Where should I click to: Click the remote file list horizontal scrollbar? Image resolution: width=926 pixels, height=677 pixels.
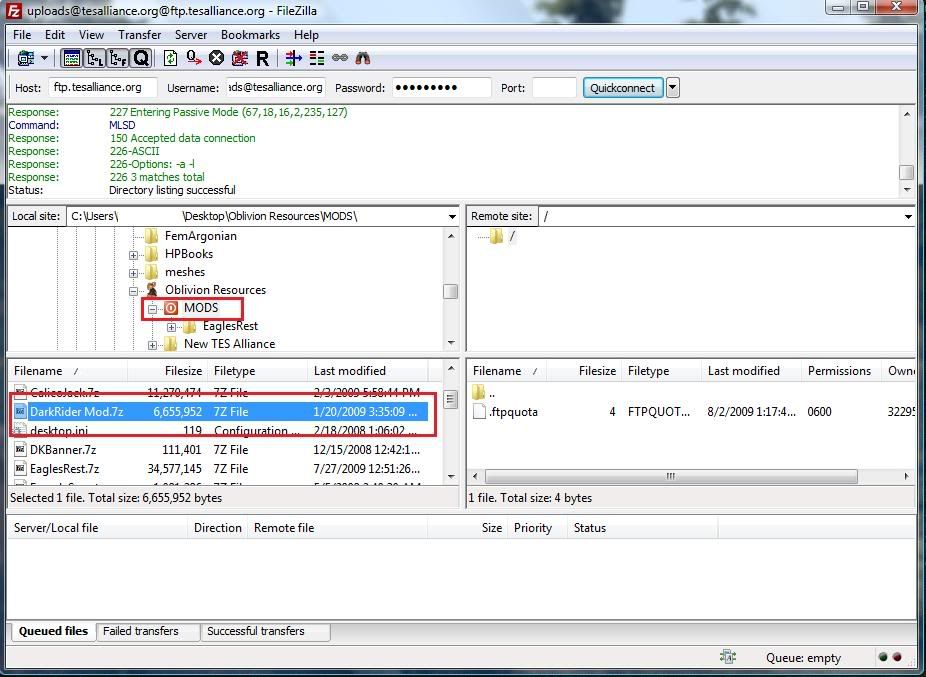[671, 476]
